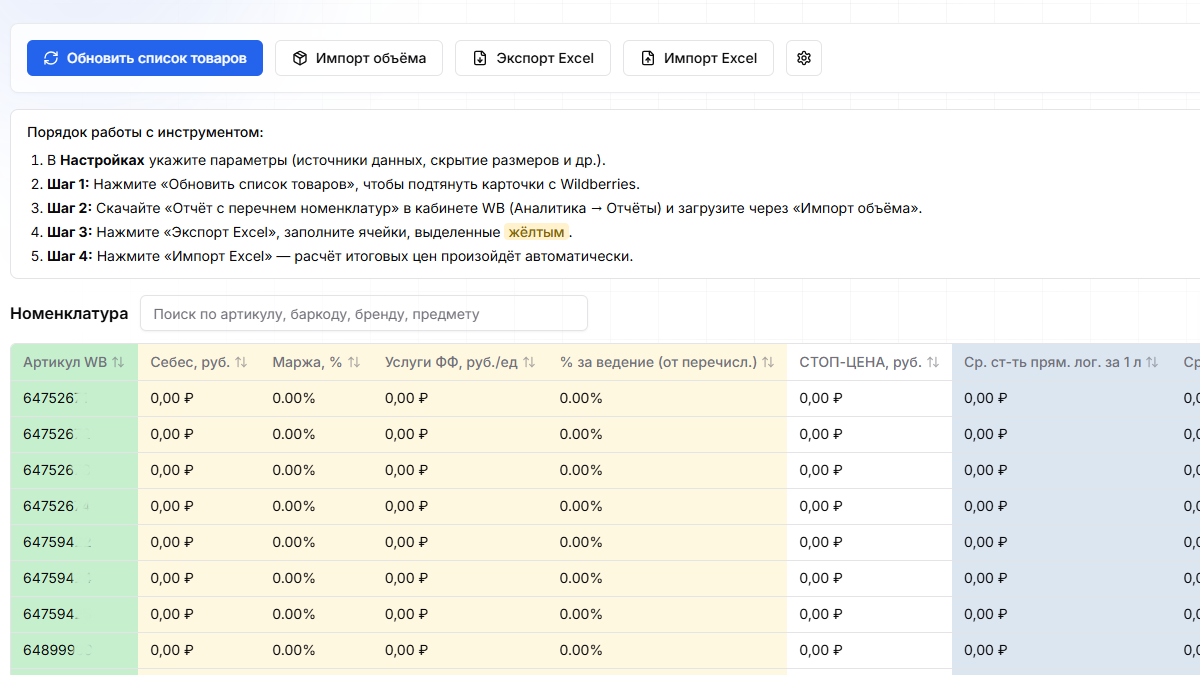This screenshot has height=675, width=1200.
Task: Click Ср. ст-ть value in 648999 row
Action: (x=986, y=650)
